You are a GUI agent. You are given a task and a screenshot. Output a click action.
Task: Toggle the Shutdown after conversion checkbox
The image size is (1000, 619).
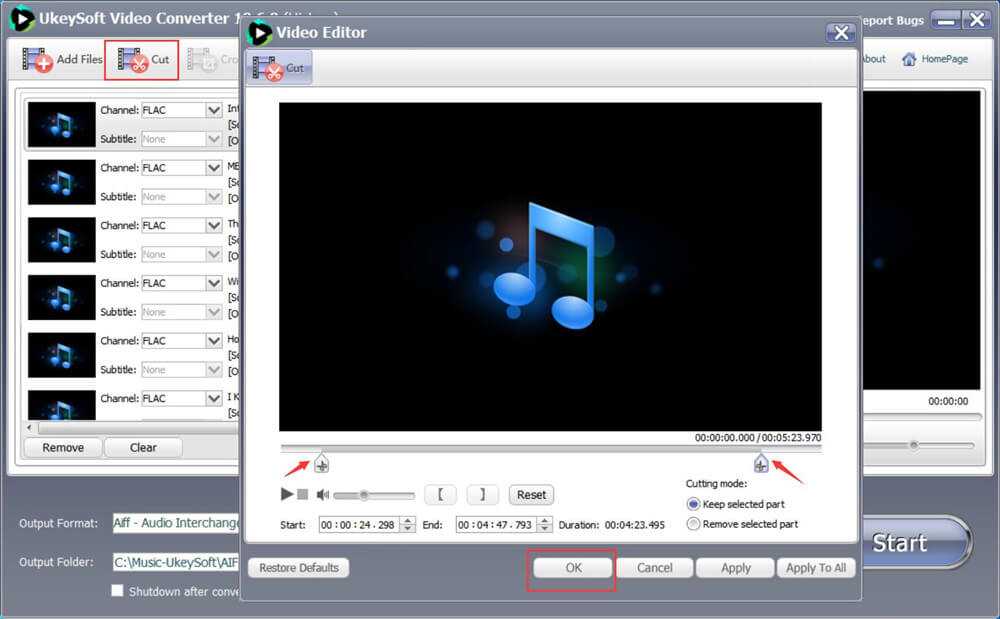click(118, 591)
